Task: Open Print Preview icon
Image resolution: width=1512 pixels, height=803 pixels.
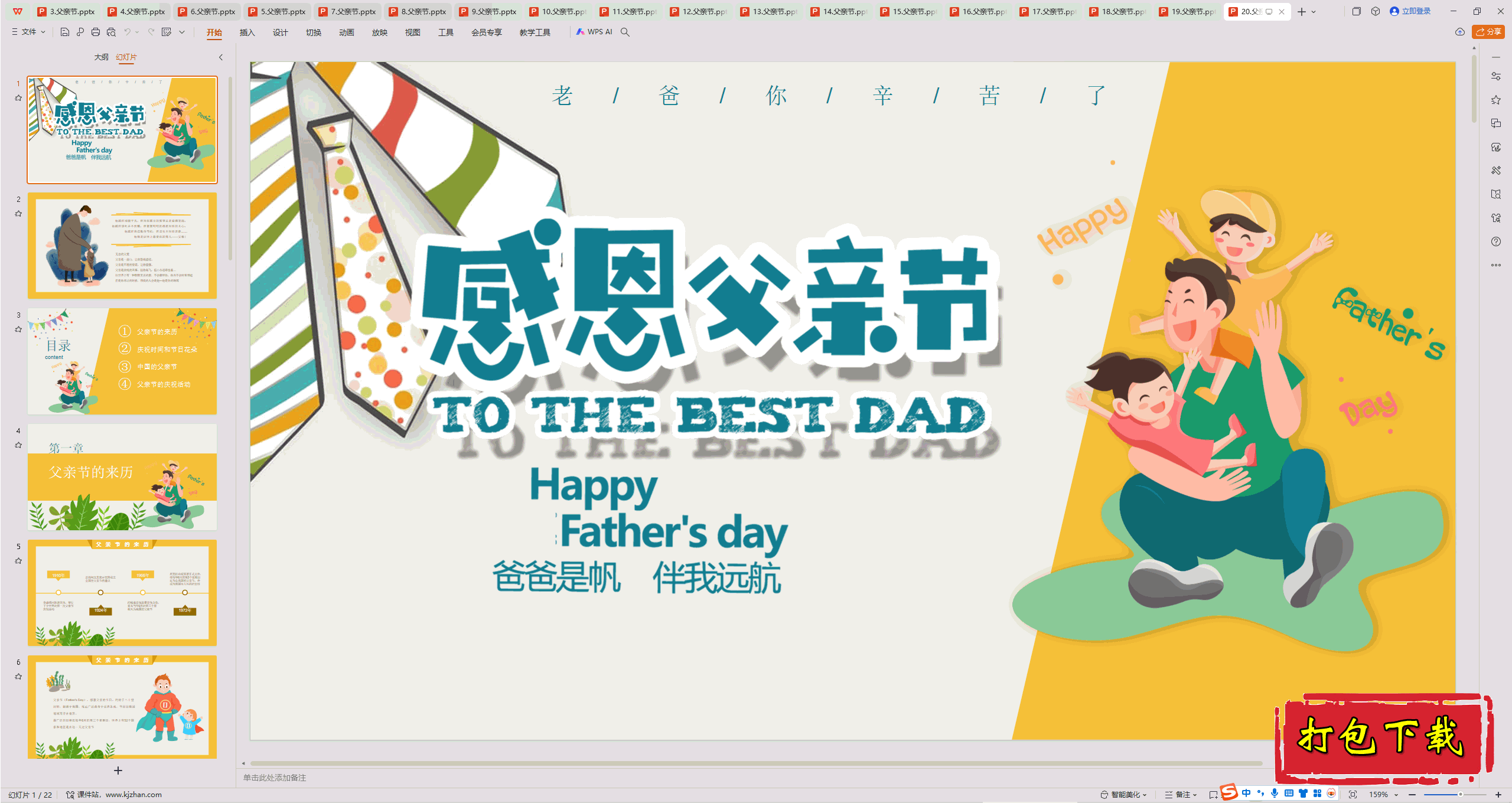Action: (x=111, y=32)
